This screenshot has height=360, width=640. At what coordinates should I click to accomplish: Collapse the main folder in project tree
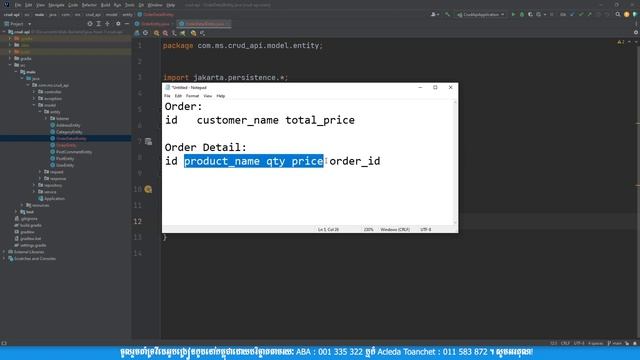tap(16, 72)
